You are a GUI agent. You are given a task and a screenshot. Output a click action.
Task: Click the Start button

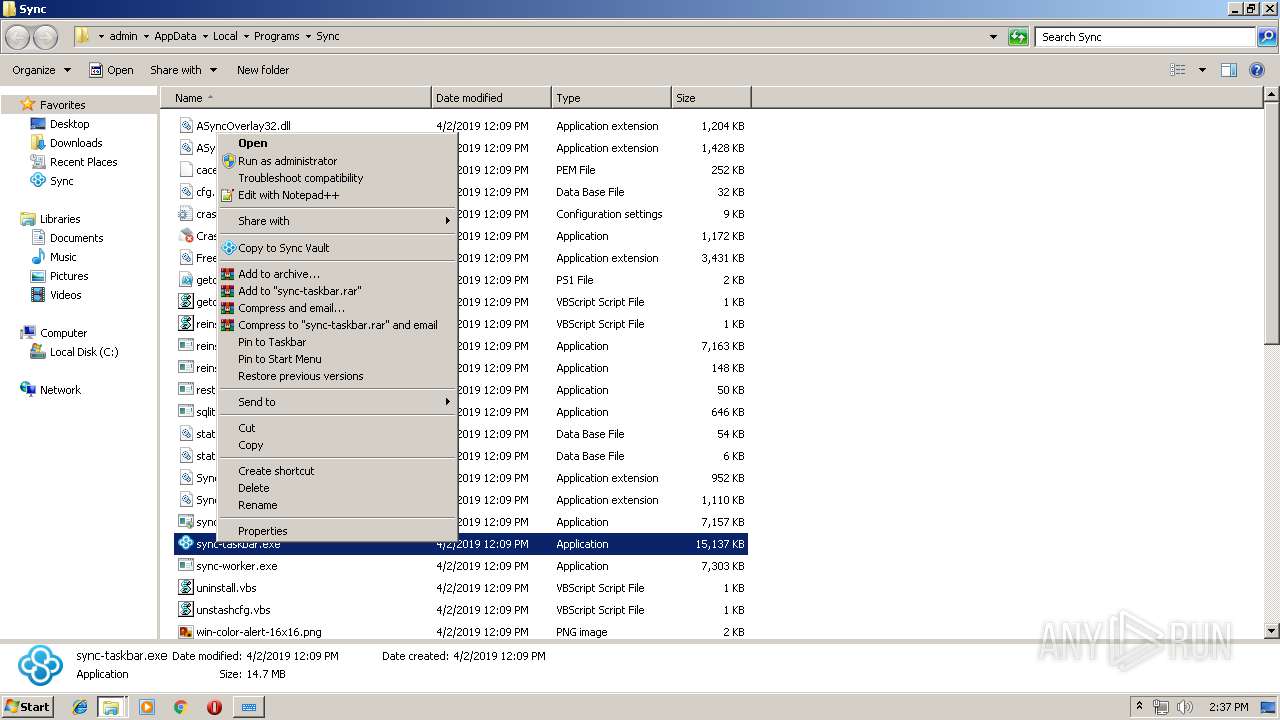coord(28,707)
